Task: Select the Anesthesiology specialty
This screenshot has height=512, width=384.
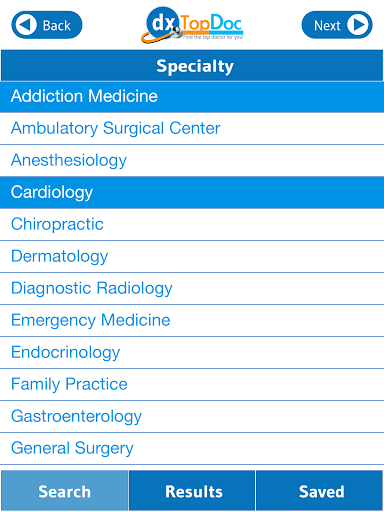Action: pos(192,160)
